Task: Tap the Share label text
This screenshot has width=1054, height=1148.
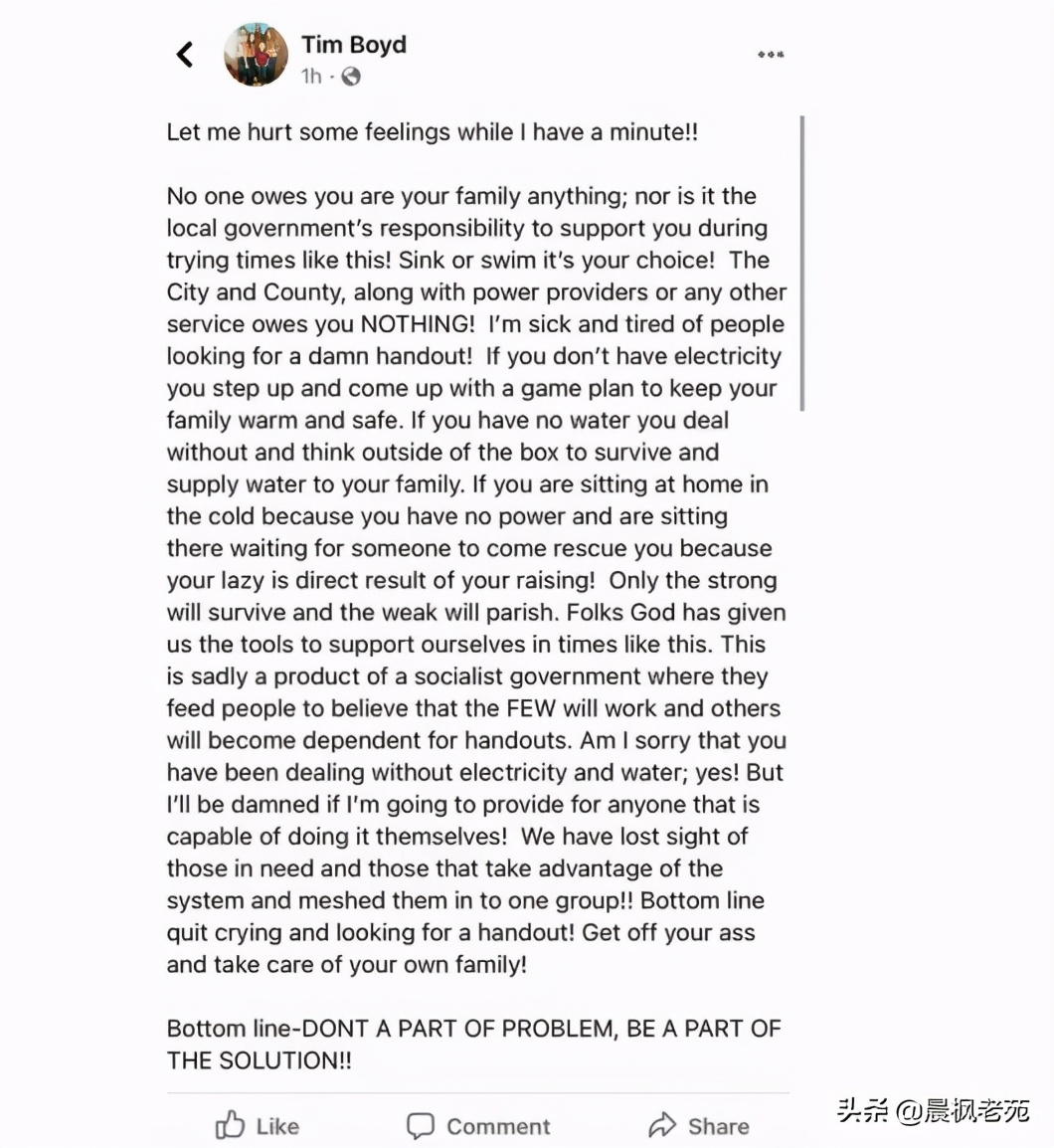Action: (x=719, y=1126)
